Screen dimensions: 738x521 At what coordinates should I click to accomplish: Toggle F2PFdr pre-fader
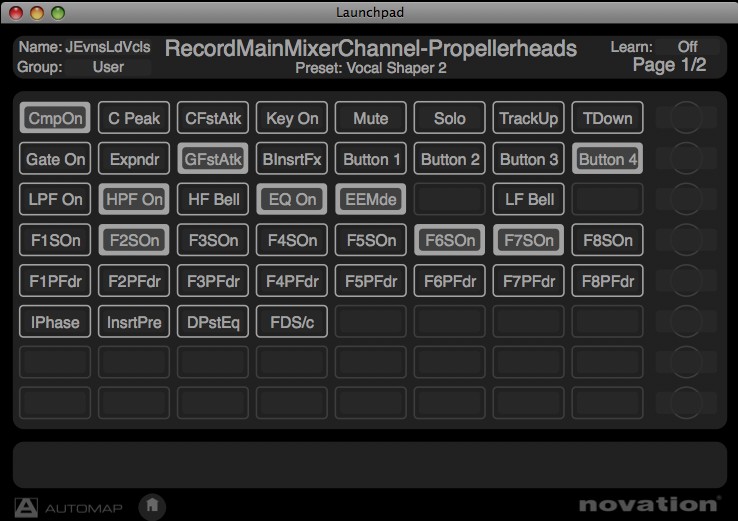coord(134,281)
